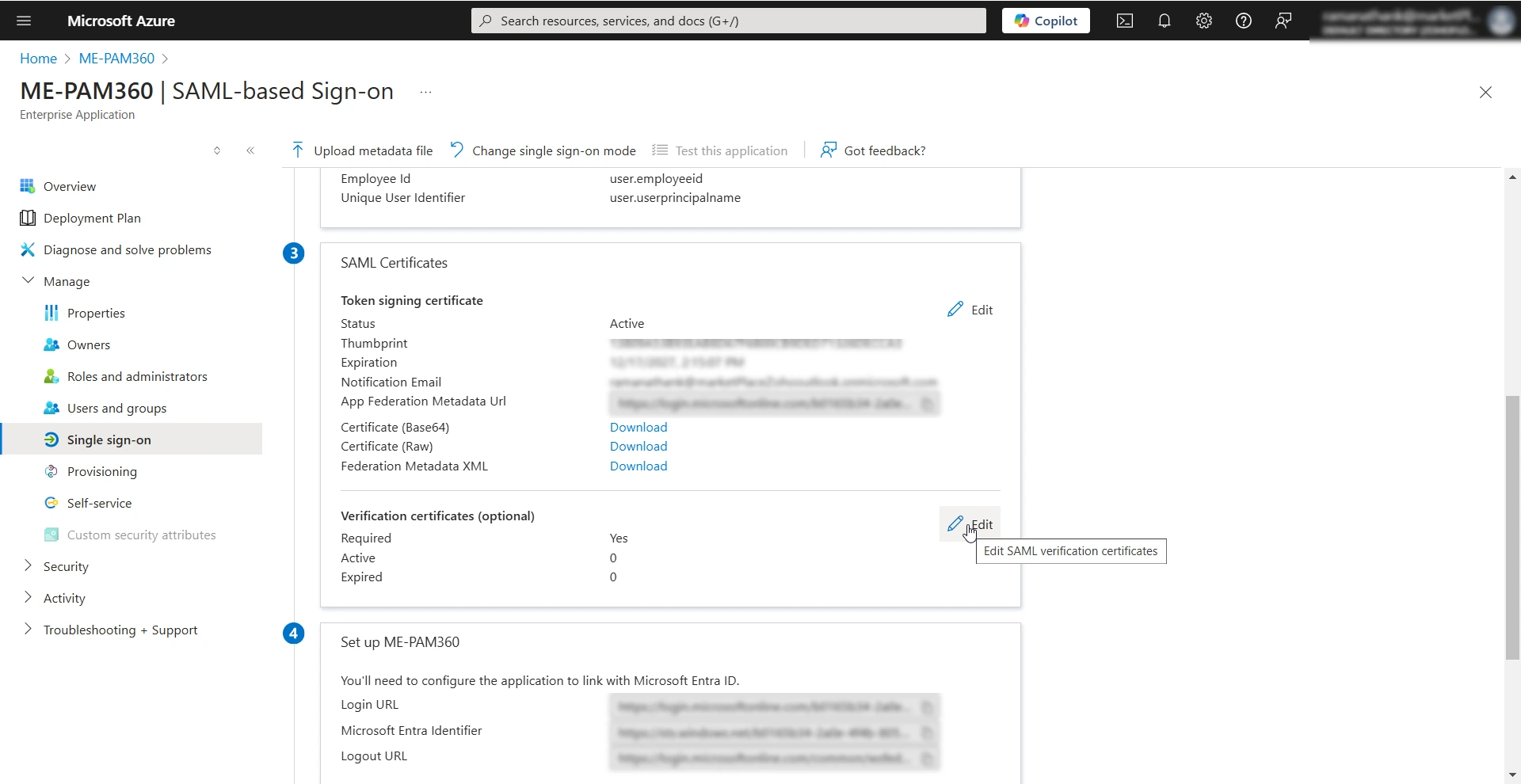Navigate to Home via breadcrumb
The image size is (1521, 784).
[37, 58]
